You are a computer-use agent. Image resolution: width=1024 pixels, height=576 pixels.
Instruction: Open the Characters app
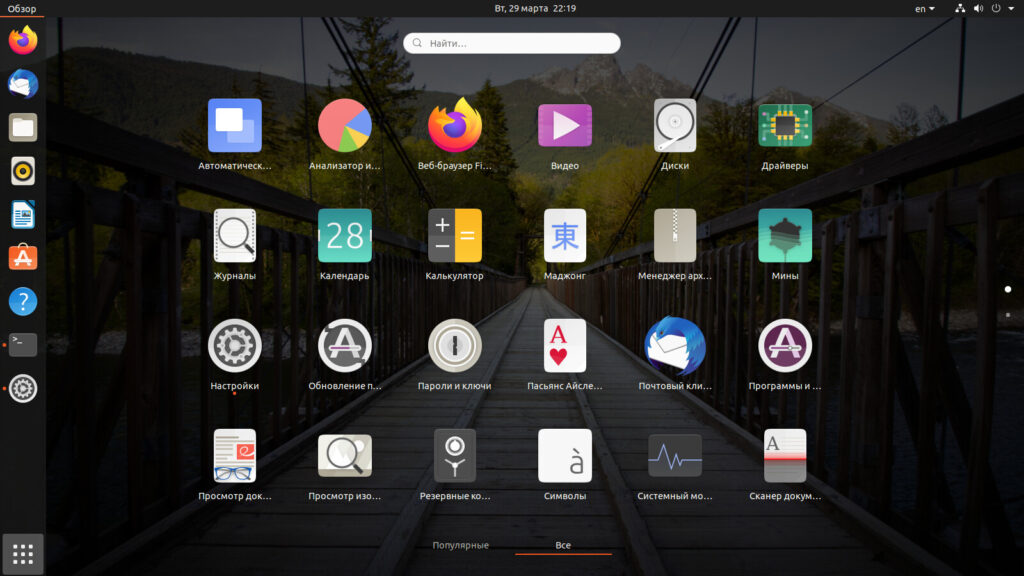pos(564,456)
